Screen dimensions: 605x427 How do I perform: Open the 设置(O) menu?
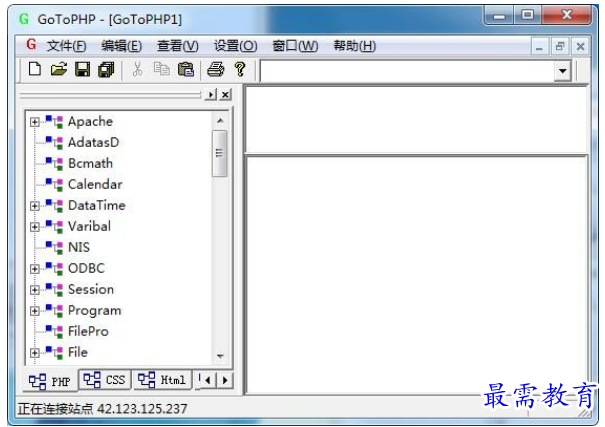coord(235,46)
